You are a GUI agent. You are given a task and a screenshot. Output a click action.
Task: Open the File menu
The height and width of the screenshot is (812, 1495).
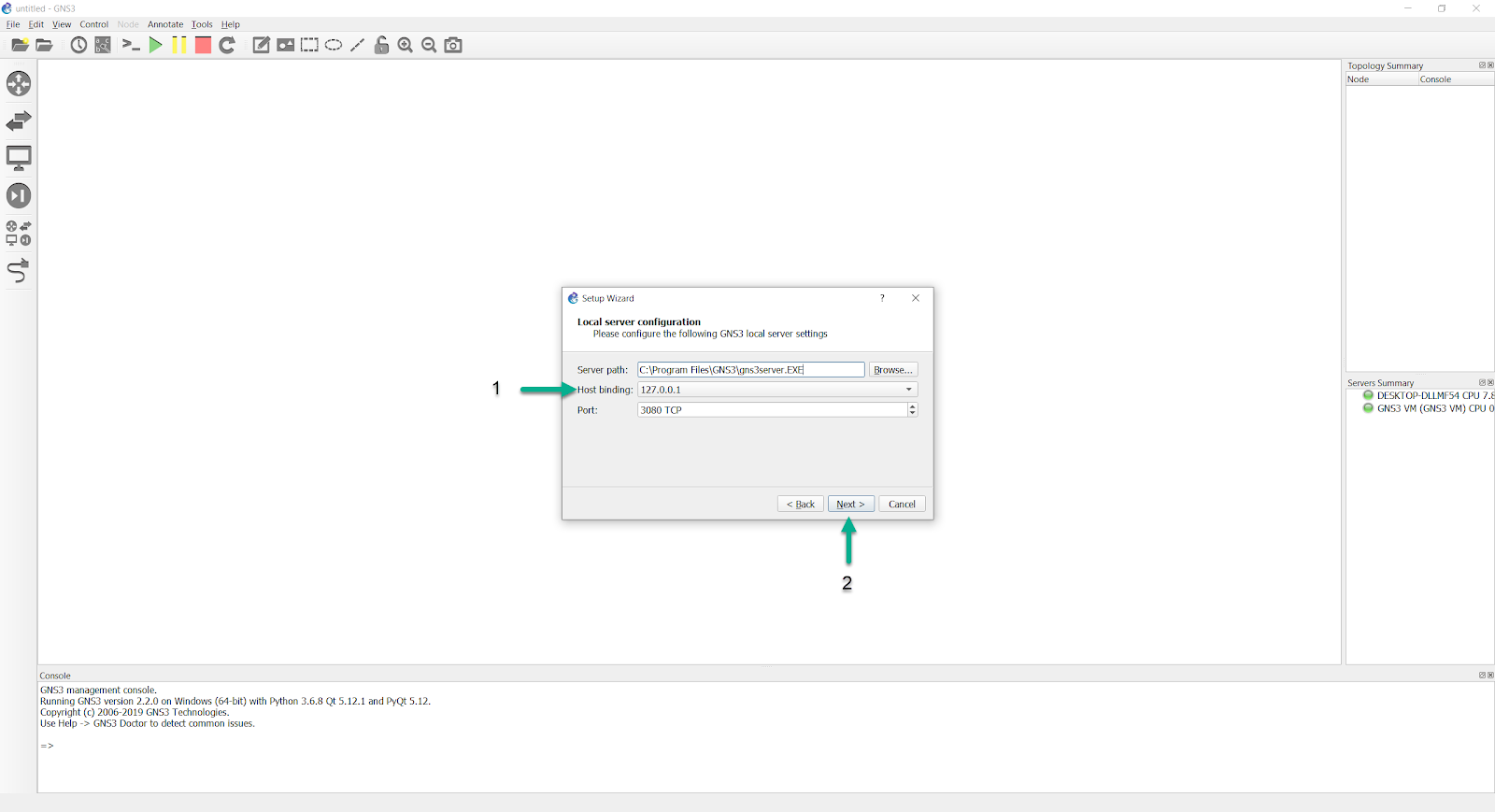[13, 24]
